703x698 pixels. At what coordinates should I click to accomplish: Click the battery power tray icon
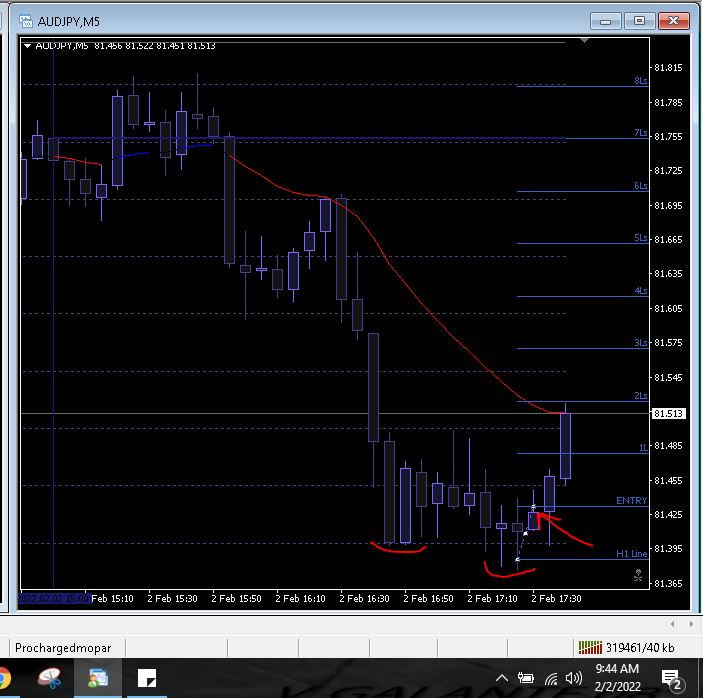pyautogui.click(x=526, y=678)
